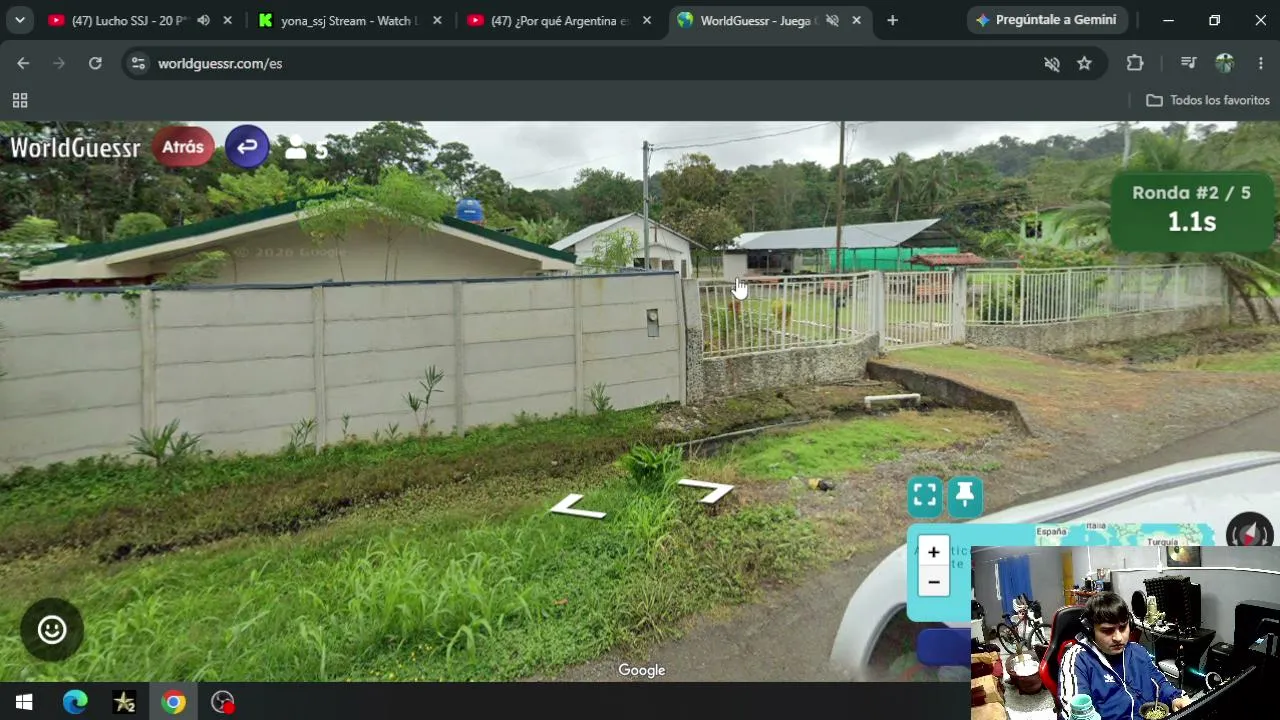Close the Lucho SSJ tab

[x=228, y=20]
